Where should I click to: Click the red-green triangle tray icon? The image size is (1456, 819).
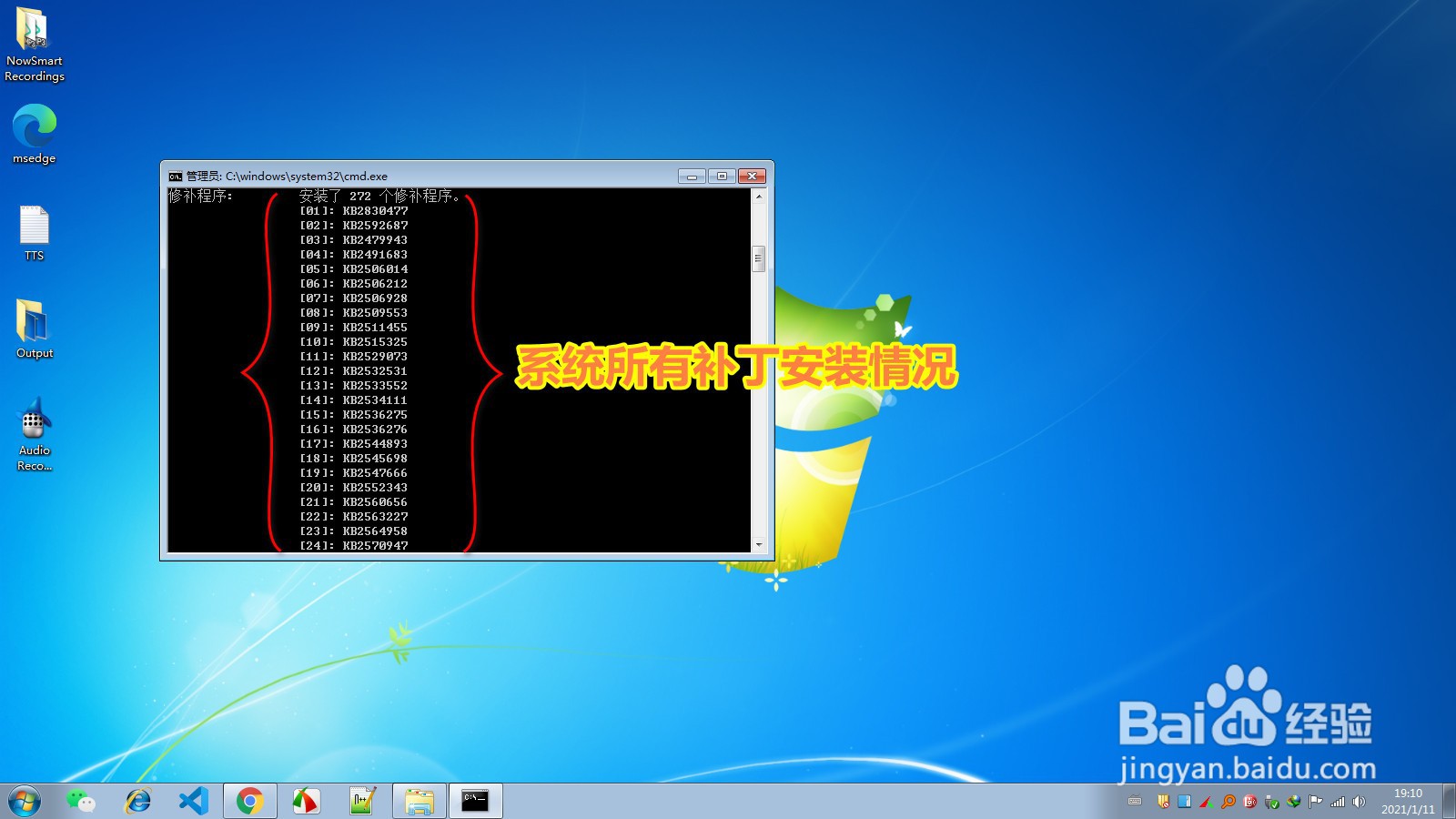point(1206,802)
